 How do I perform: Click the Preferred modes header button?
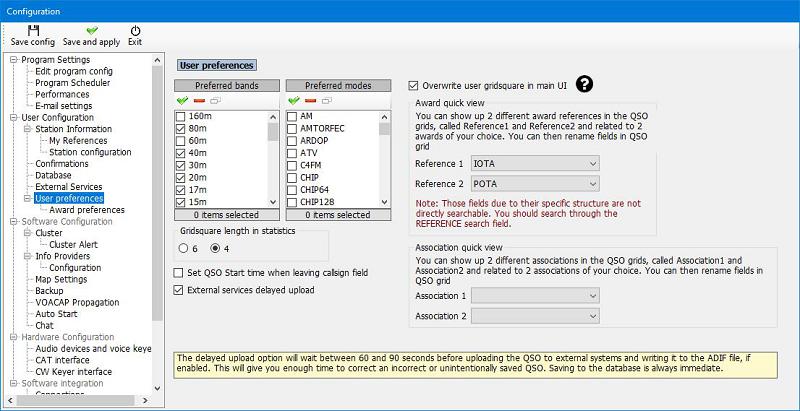point(338,86)
